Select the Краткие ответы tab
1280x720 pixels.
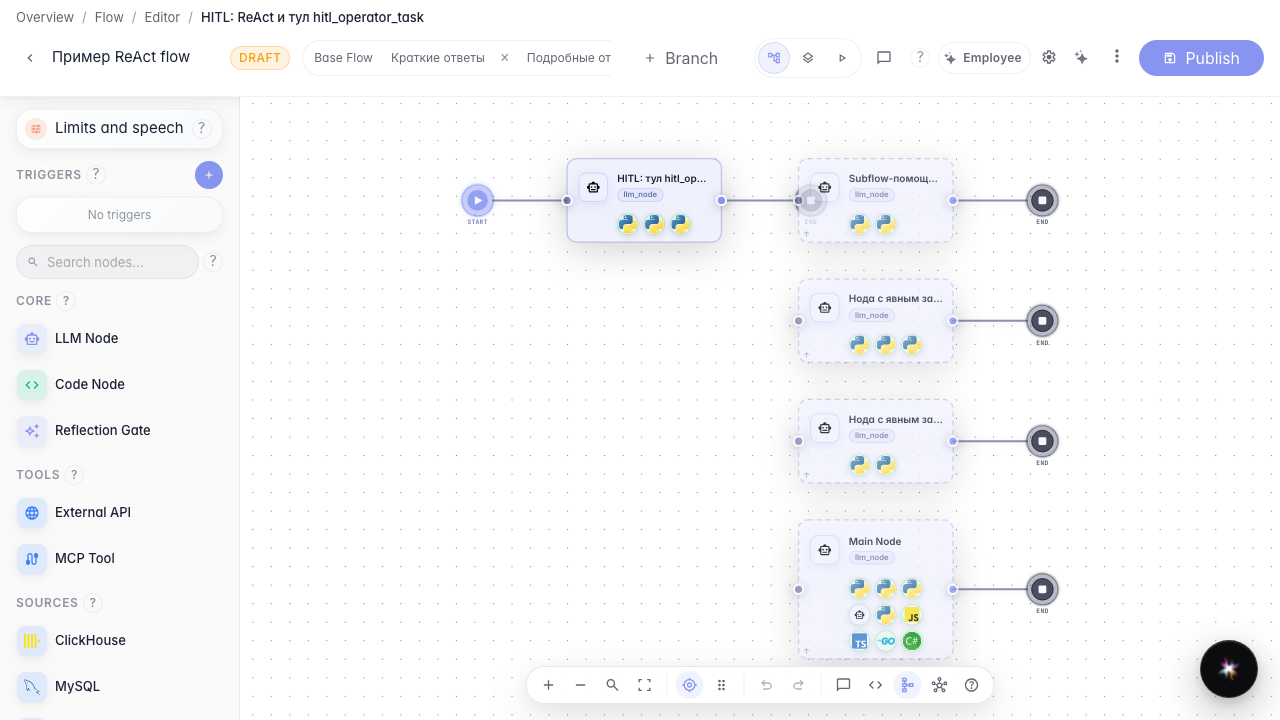click(438, 58)
